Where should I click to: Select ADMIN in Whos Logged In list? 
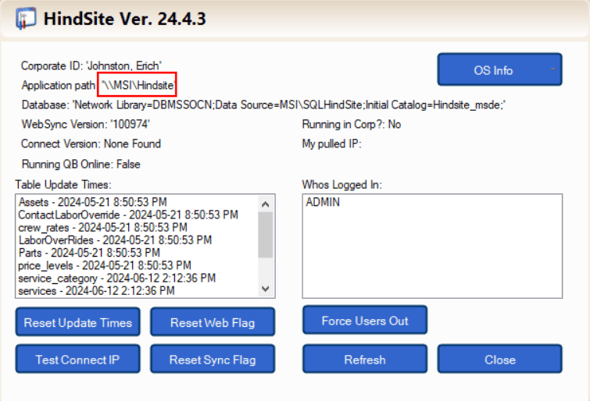[x=322, y=202]
